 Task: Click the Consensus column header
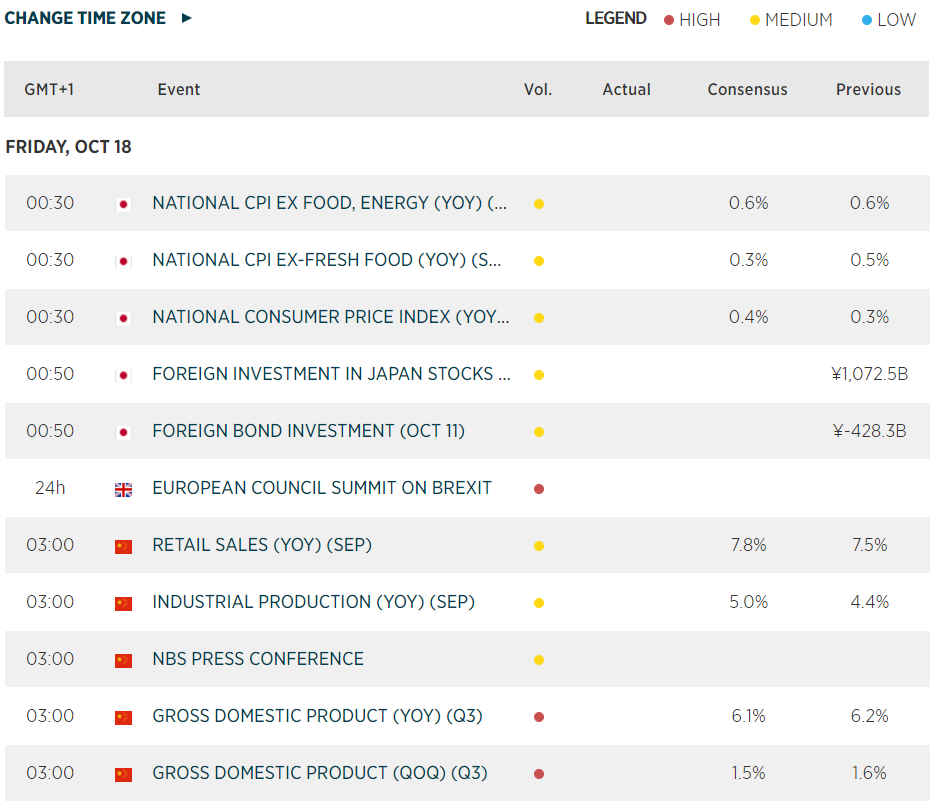[x=747, y=90]
